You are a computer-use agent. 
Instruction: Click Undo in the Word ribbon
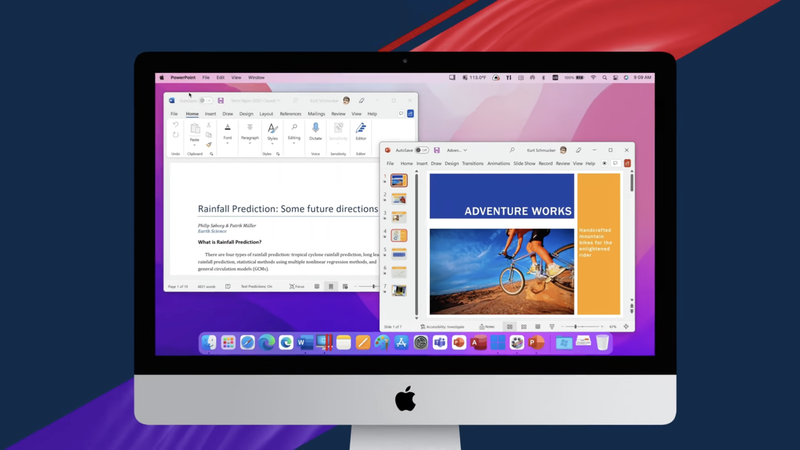pyautogui.click(x=176, y=125)
